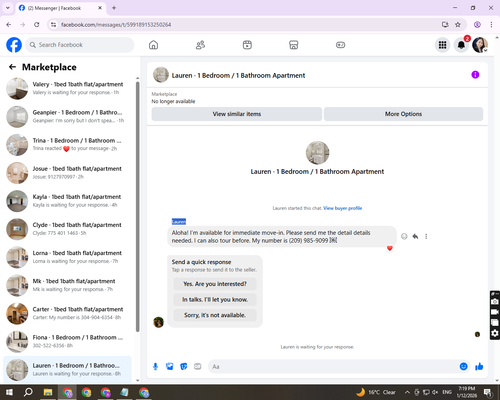Open File Explorer from the taskbar

point(48,392)
